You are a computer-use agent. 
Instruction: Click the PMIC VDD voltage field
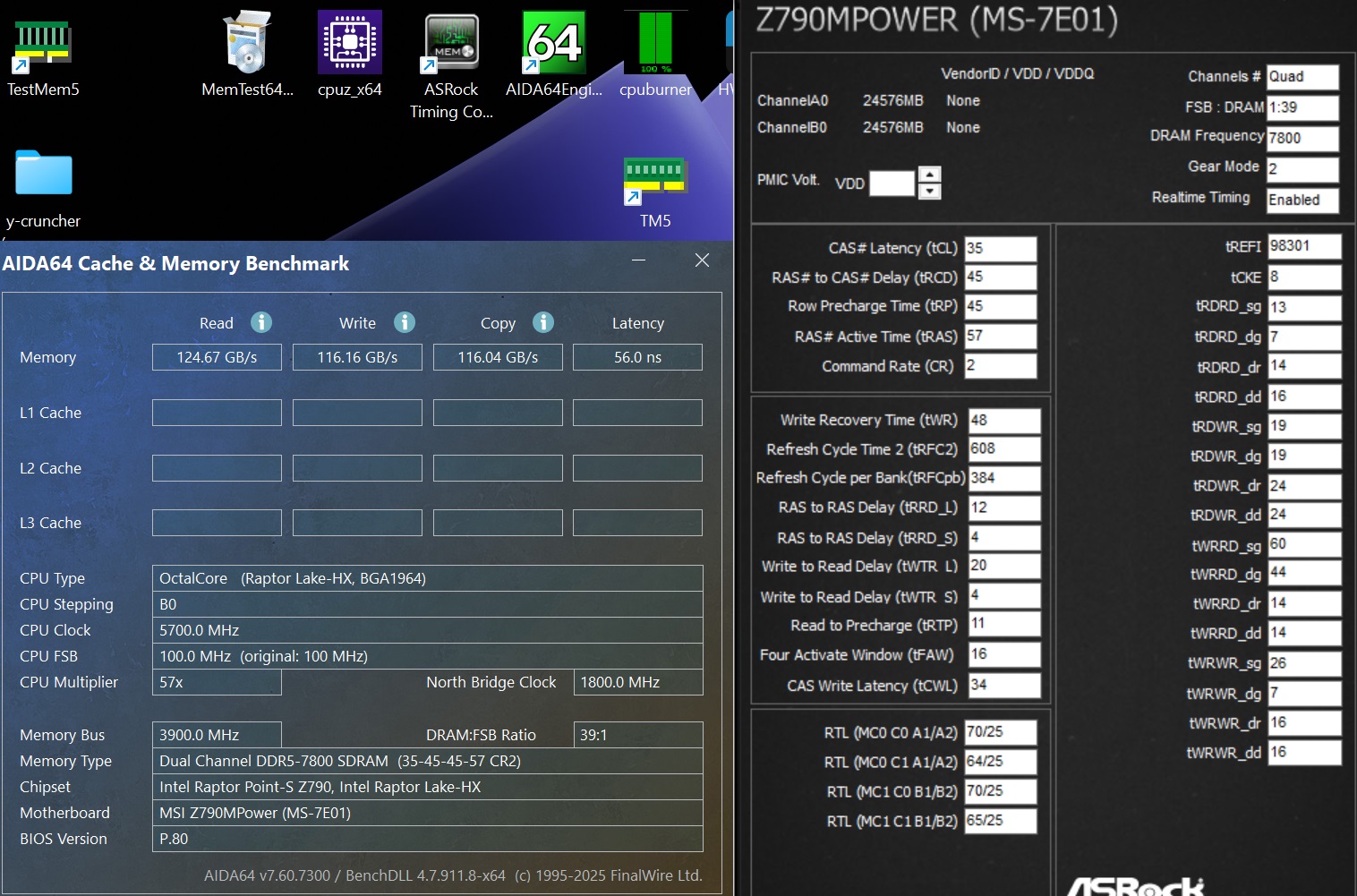(x=892, y=183)
